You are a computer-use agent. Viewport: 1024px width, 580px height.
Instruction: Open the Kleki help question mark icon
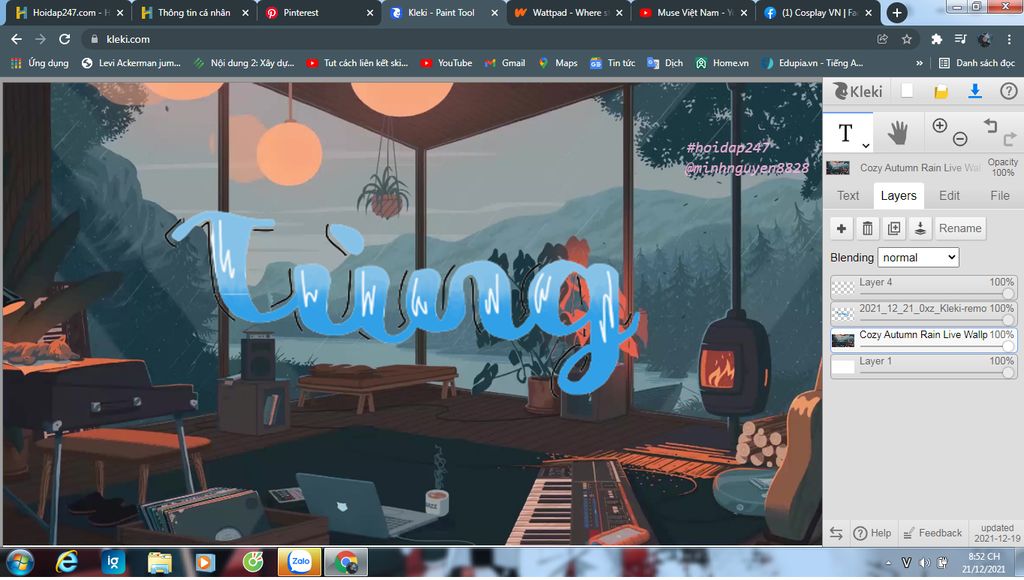[1008, 91]
